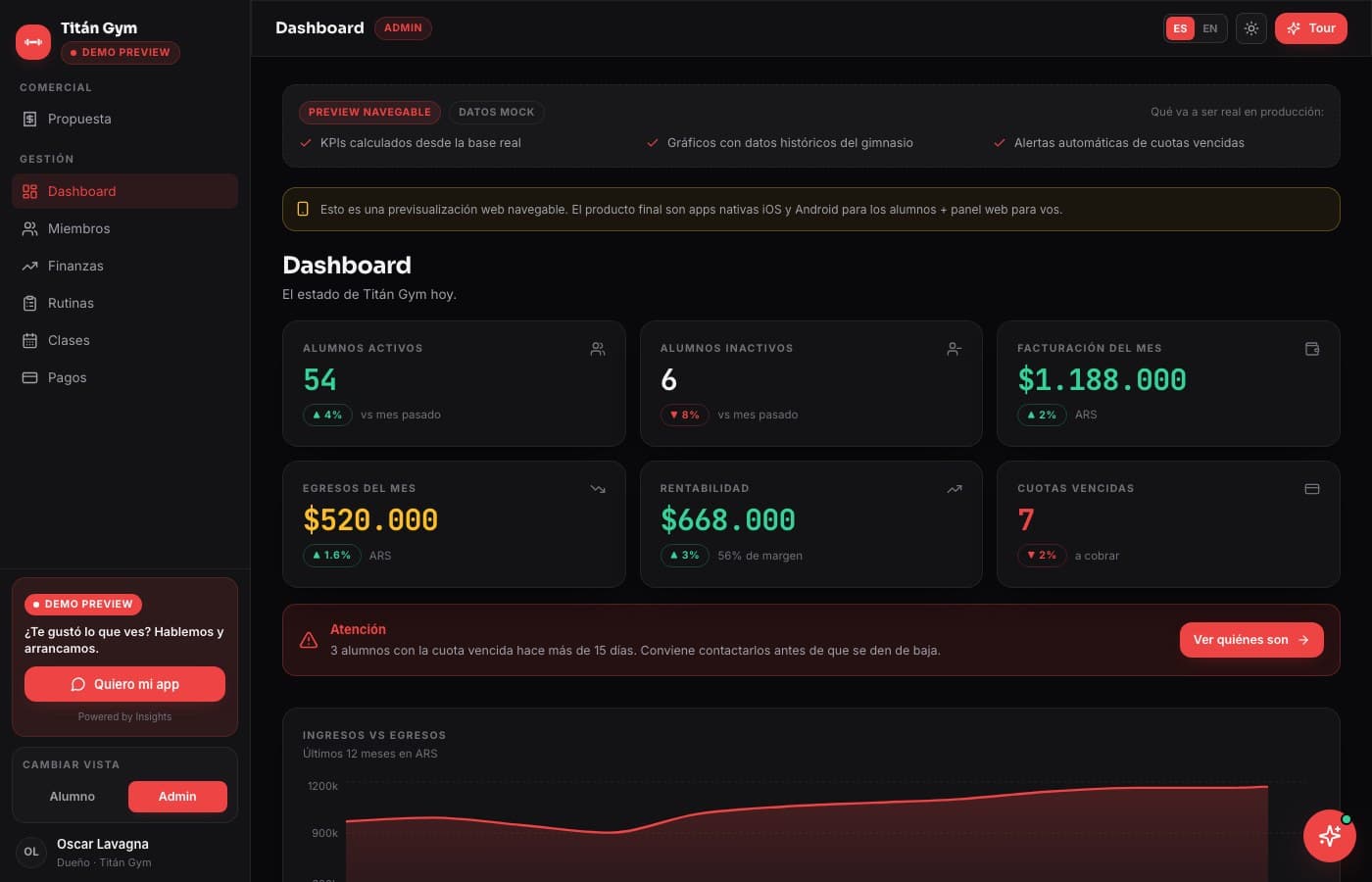The image size is (1372, 882).
Task: Click the ADMIN badge in the header
Action: point(403,28)
